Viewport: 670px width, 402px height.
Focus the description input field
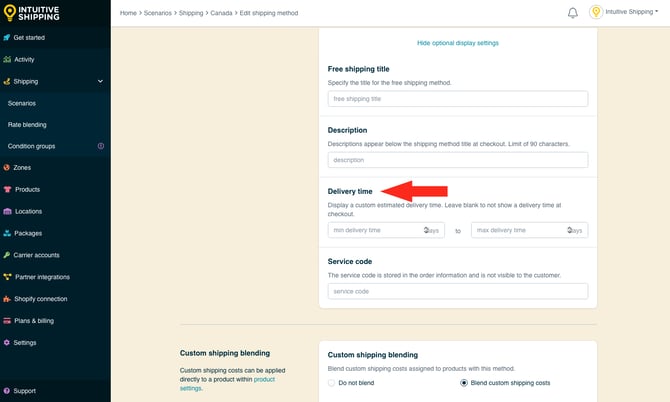(x=458, y=160)
